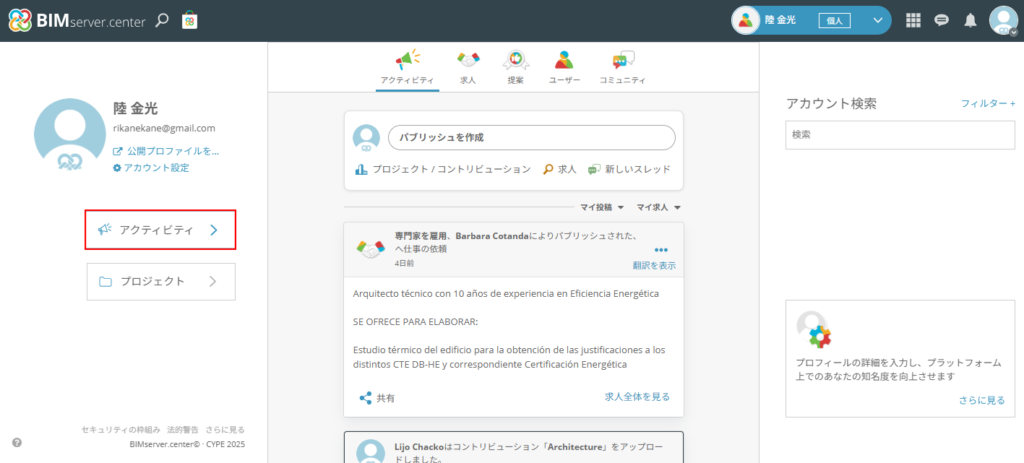Open さらに見る footer link

(x=225, y=430)
